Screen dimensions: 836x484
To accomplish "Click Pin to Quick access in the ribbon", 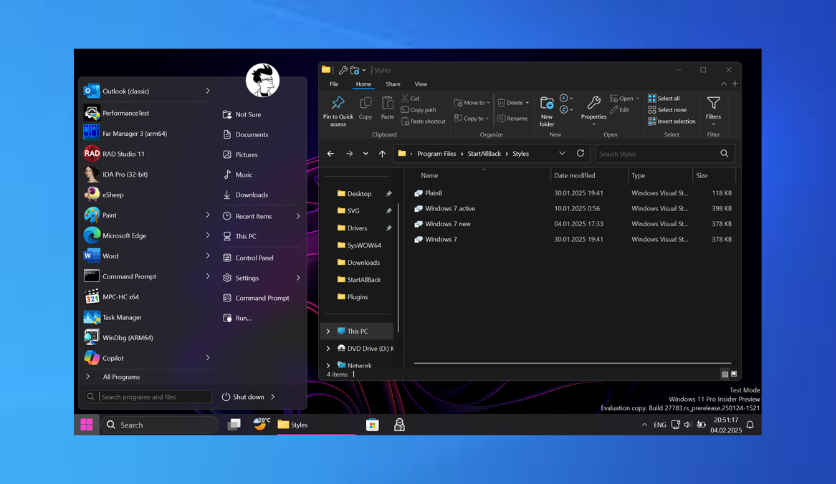I will coord(338,111).
